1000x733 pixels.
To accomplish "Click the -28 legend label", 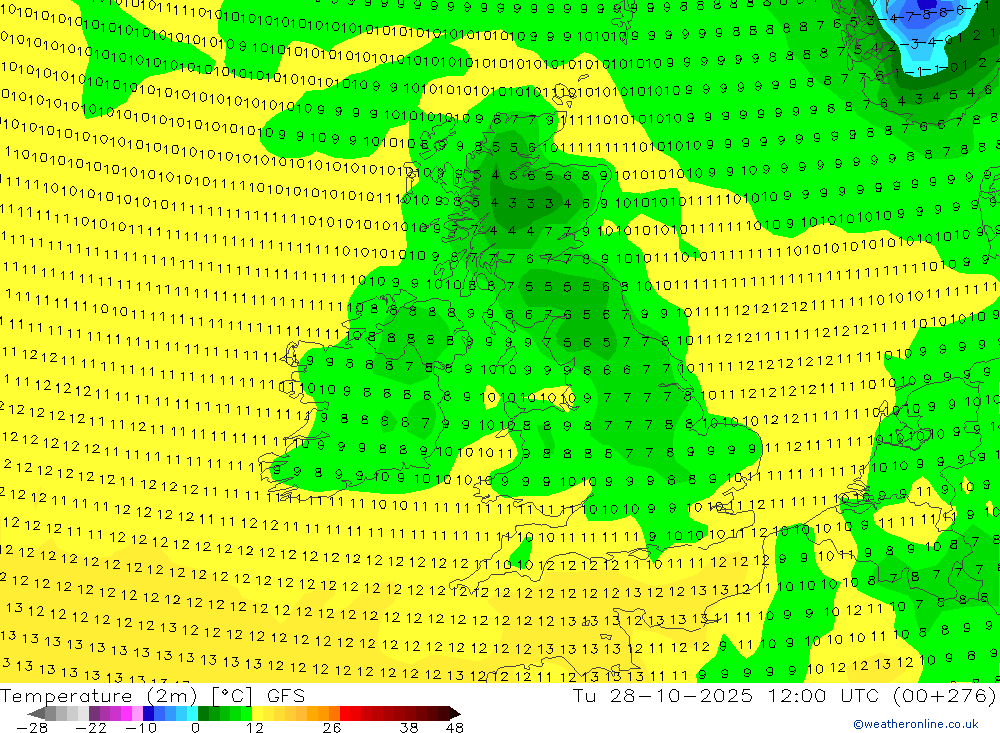I will click(x=32, y=728).
